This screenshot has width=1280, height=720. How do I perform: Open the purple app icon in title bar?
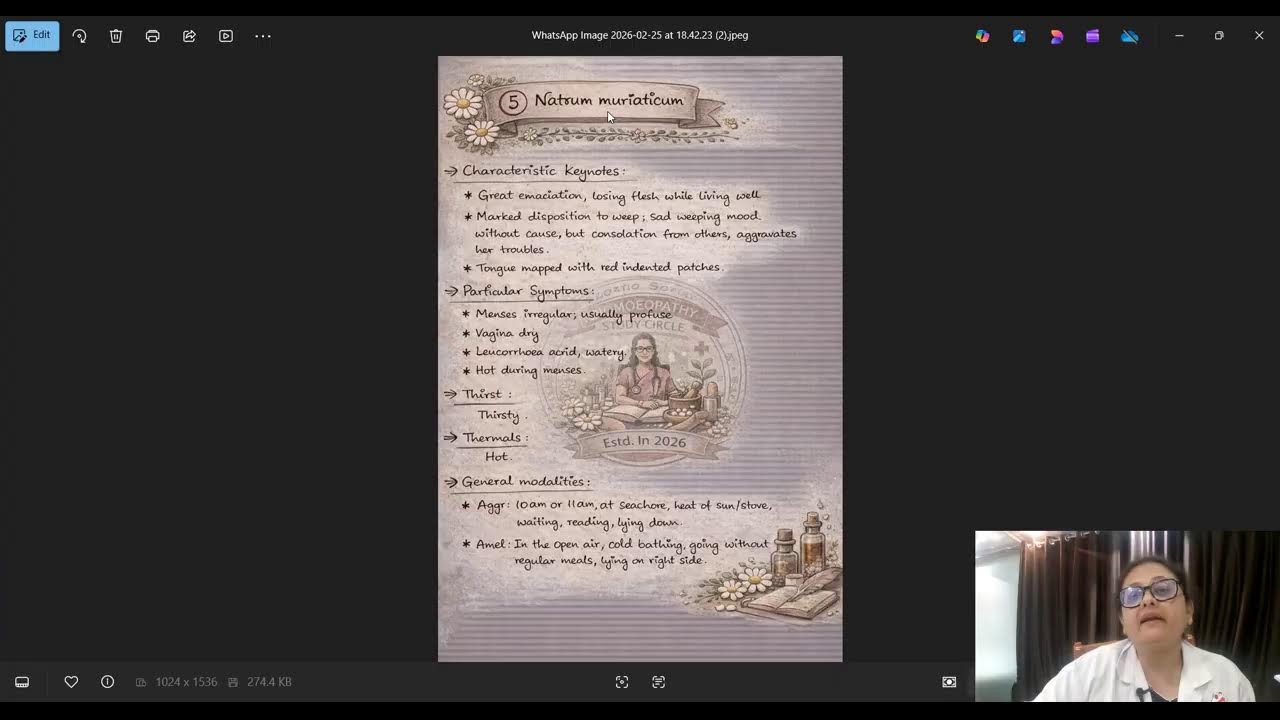click(x=1092, y=36)
